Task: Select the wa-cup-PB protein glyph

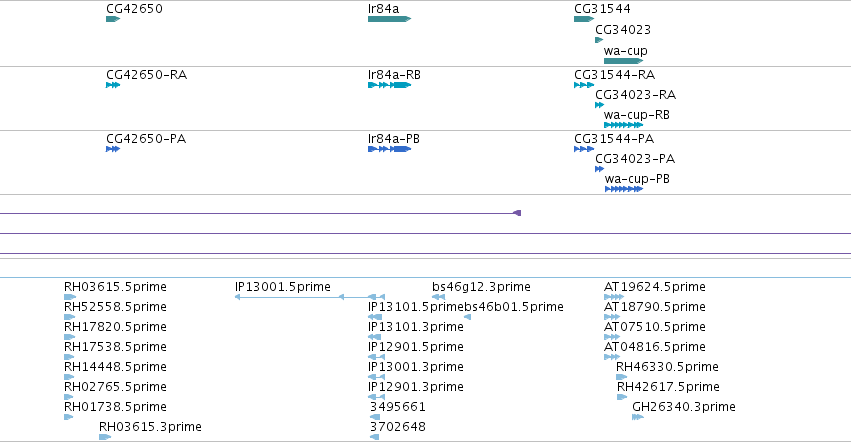Action: pyautogui.click(x=624, y=189)
